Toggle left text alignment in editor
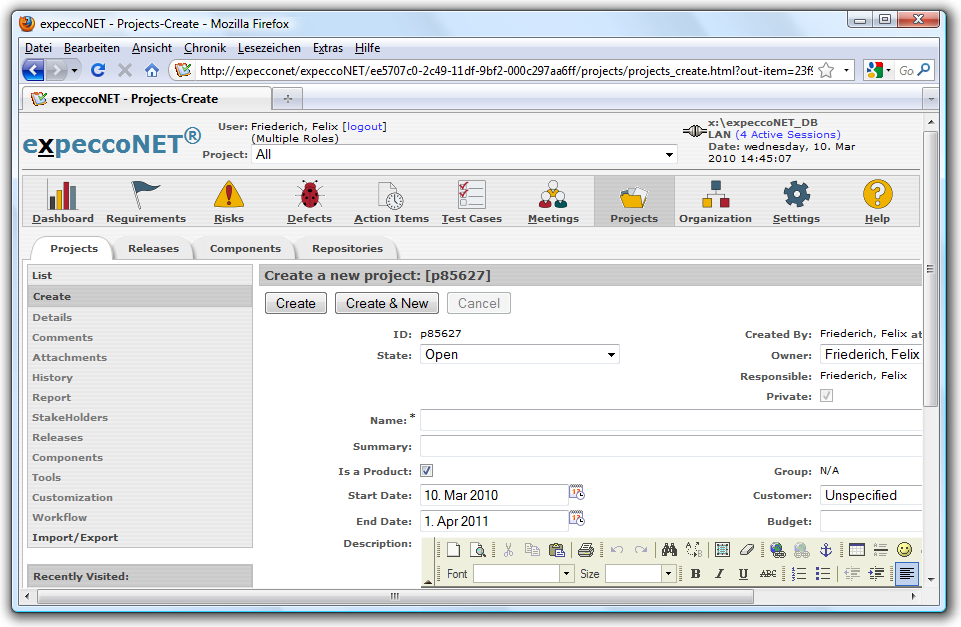 906,574
